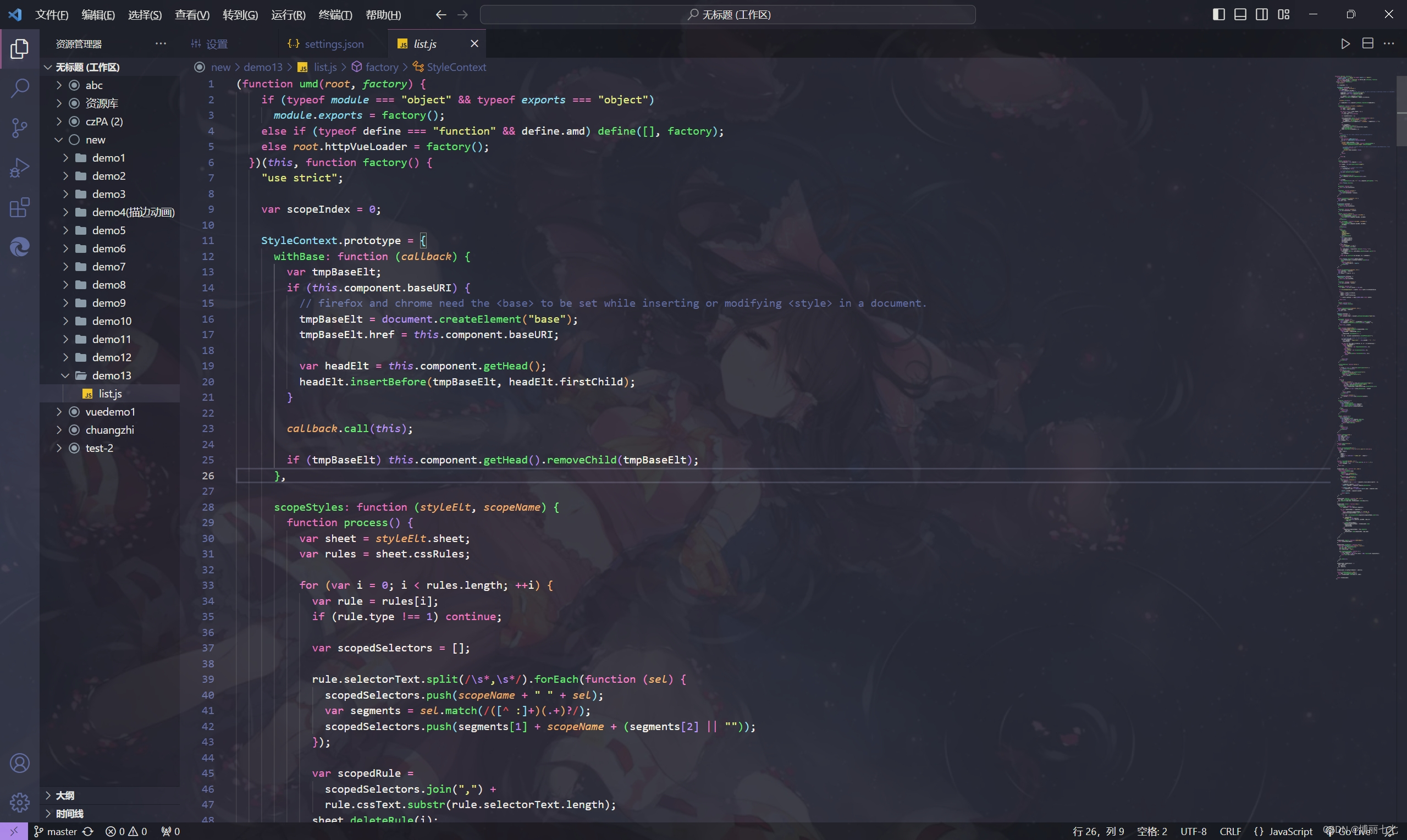Toggle bottom panel visibility
The height and width of the screenshot is (840, 1407).
(1240, 15)
